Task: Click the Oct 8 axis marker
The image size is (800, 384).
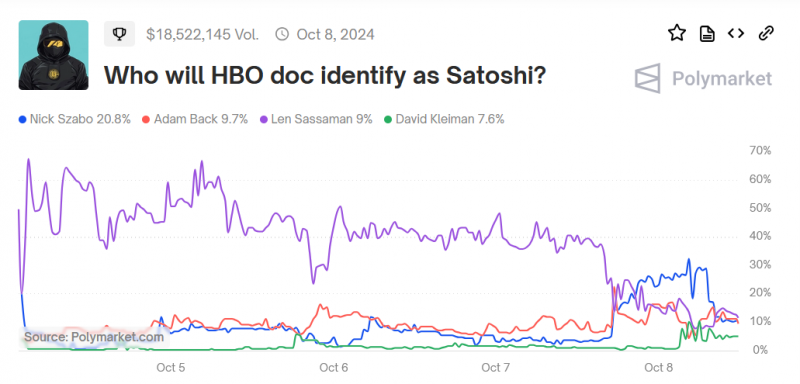Action: tap(659, 367)
